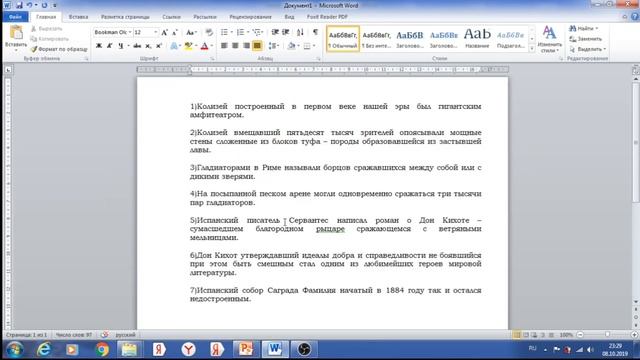Switch to Print Layout view in status bar

point(517,335)
